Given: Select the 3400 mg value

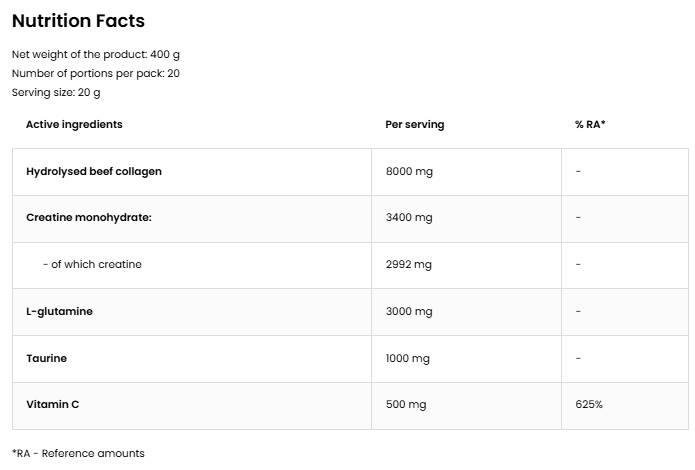Looking at the screenshot, I should tap(408, 218).
